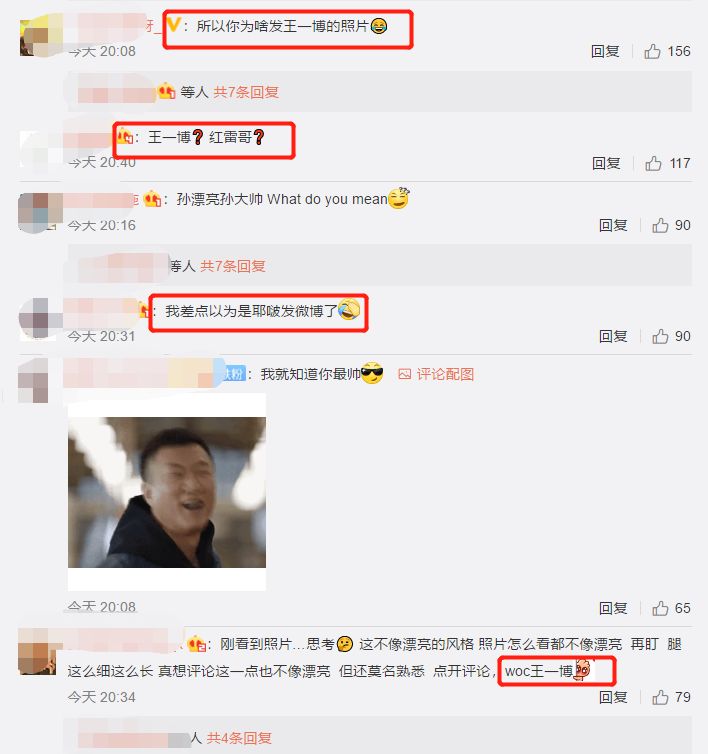
Task: Like the 'What do you mean' comment
Action: click(x=660, y=225)
